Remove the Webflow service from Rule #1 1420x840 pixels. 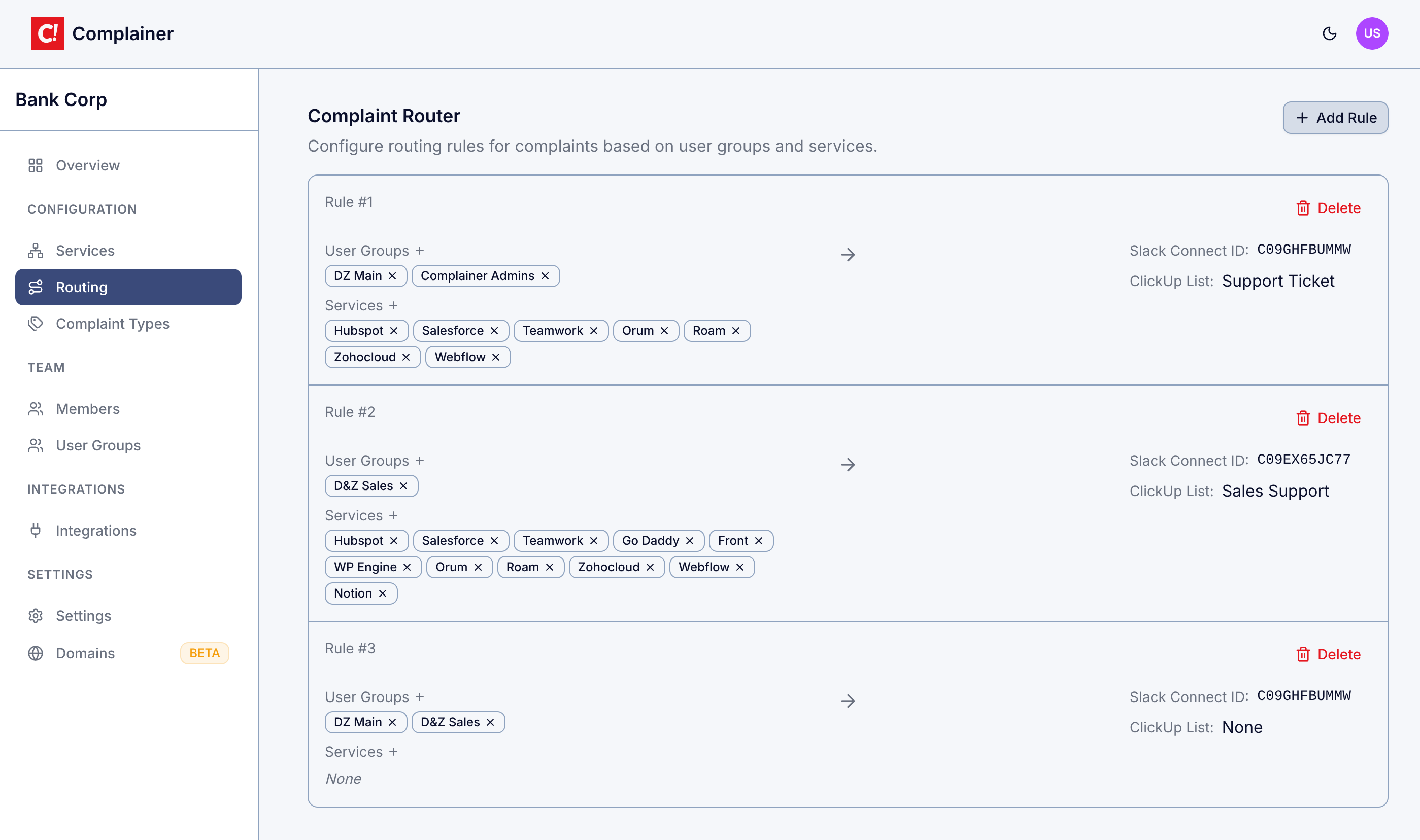click(x=496, y=357)
